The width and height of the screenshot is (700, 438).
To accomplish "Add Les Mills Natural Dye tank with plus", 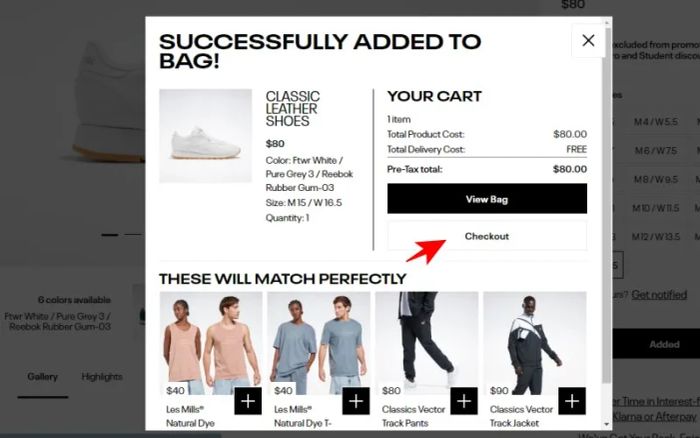I will tap(248, 401).
